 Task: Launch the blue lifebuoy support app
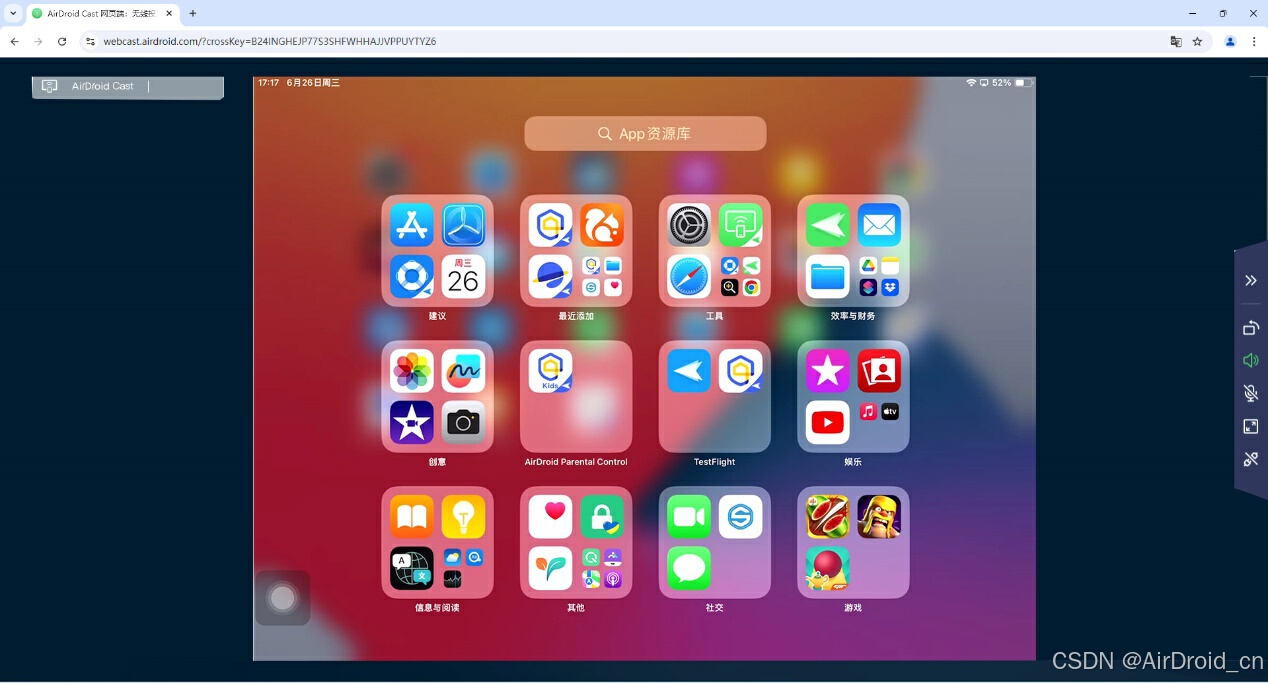[x=412, y=277]
